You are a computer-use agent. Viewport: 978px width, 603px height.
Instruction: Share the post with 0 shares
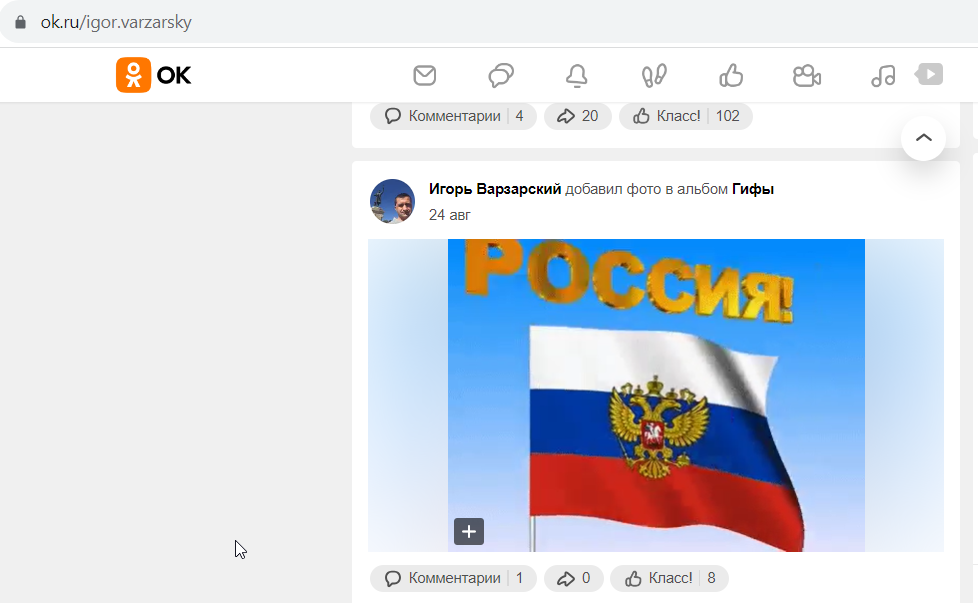[574, 578]
